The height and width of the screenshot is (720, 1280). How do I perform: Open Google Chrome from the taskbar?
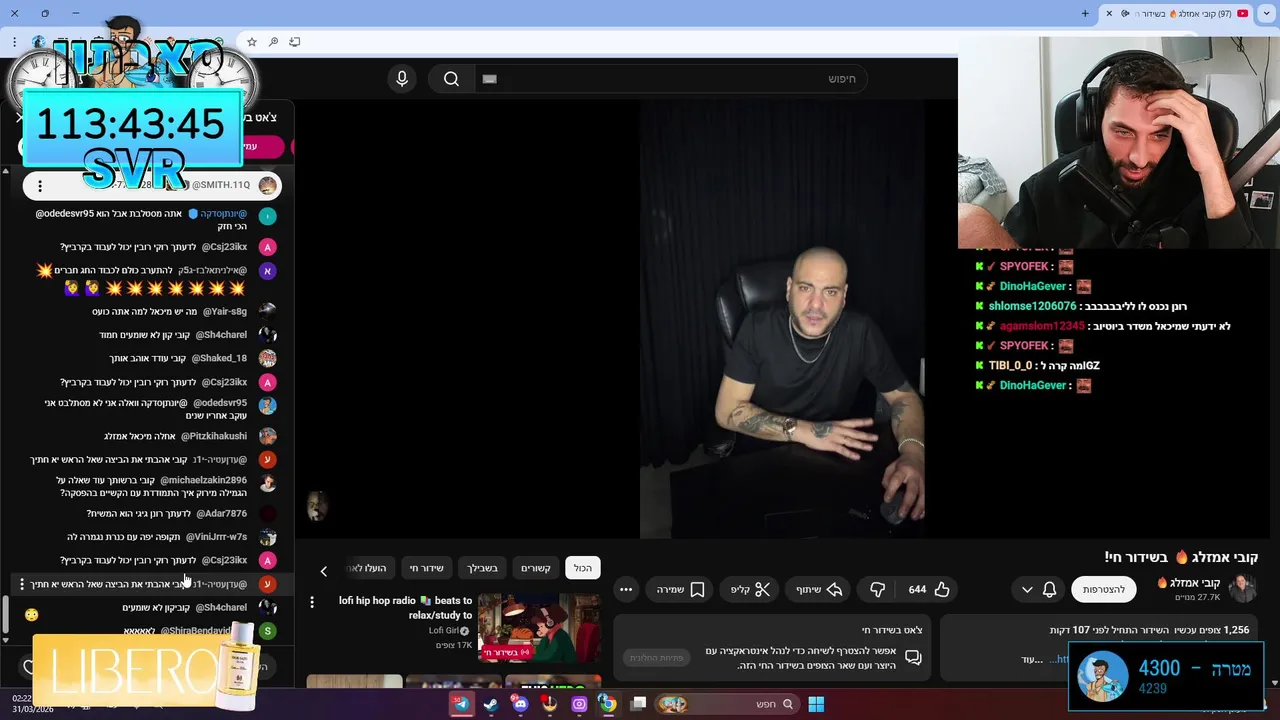[x=607, y=704]
